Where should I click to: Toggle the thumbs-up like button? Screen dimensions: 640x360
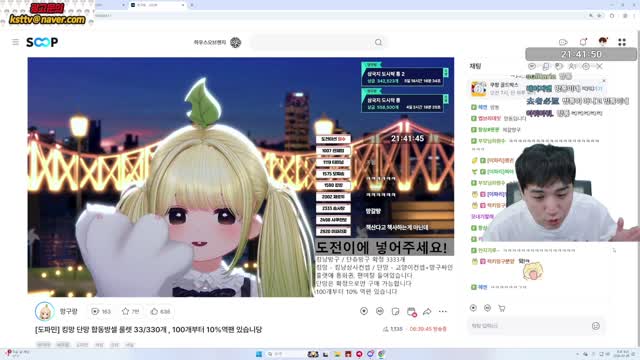154,311
